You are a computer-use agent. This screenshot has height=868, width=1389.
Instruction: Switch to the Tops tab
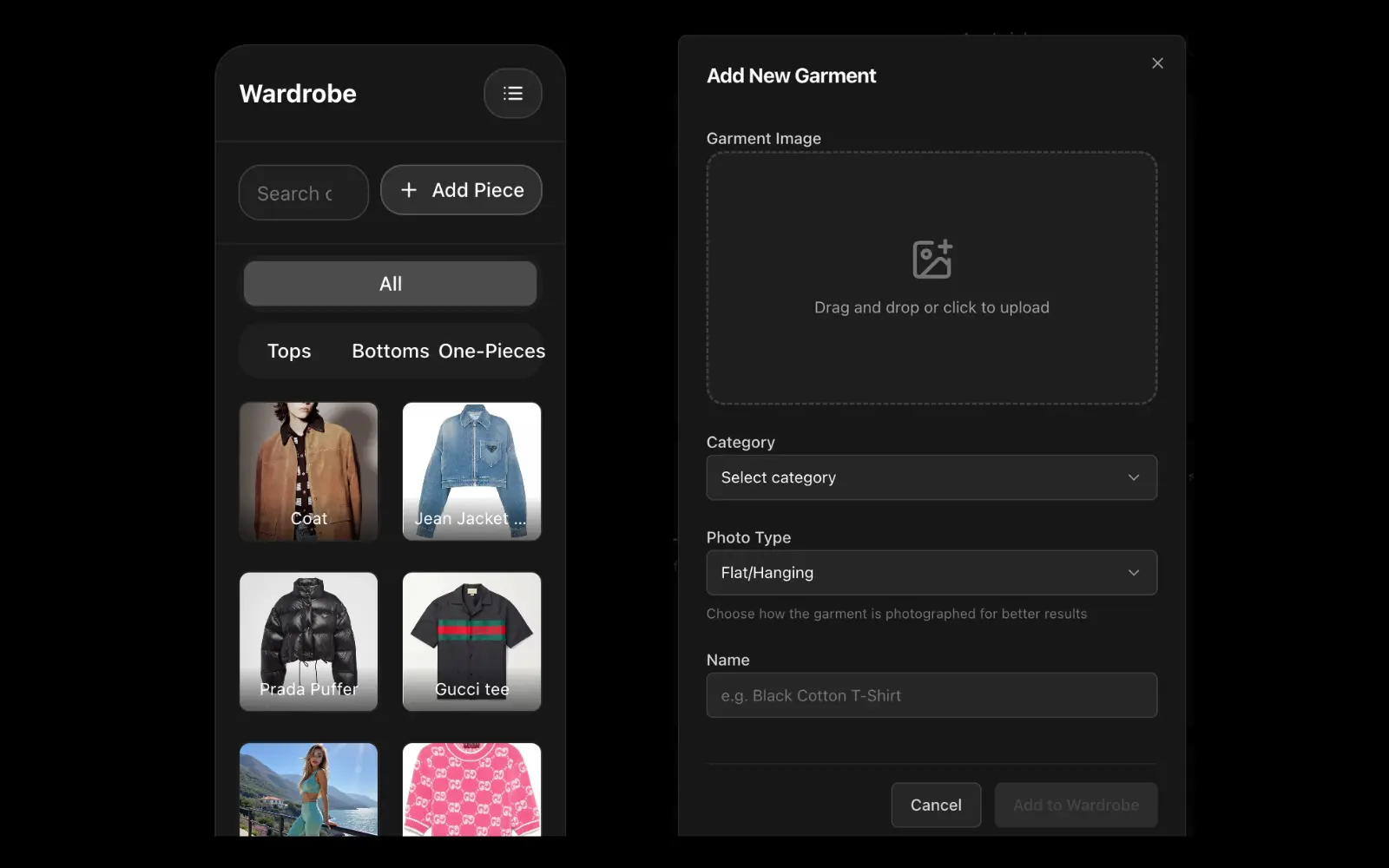click(288, 351)
